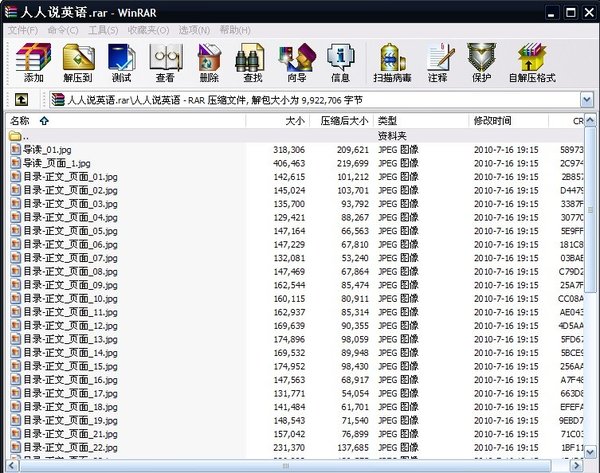Open the 帮助(H) menu
Screen dimensions: 600x473
click(235, 30)
